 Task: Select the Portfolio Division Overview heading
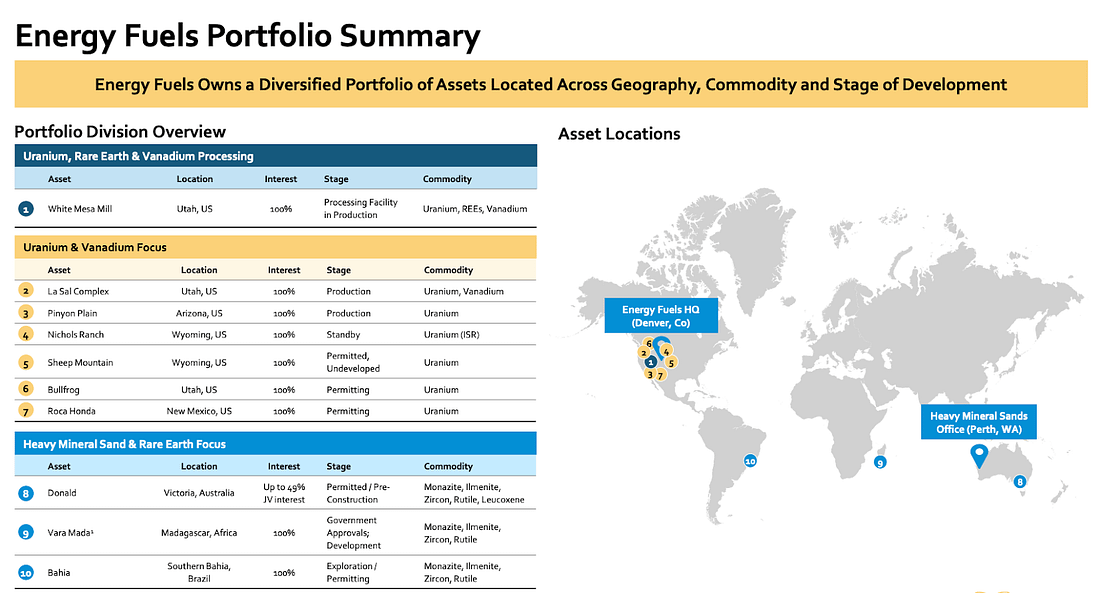120,132
